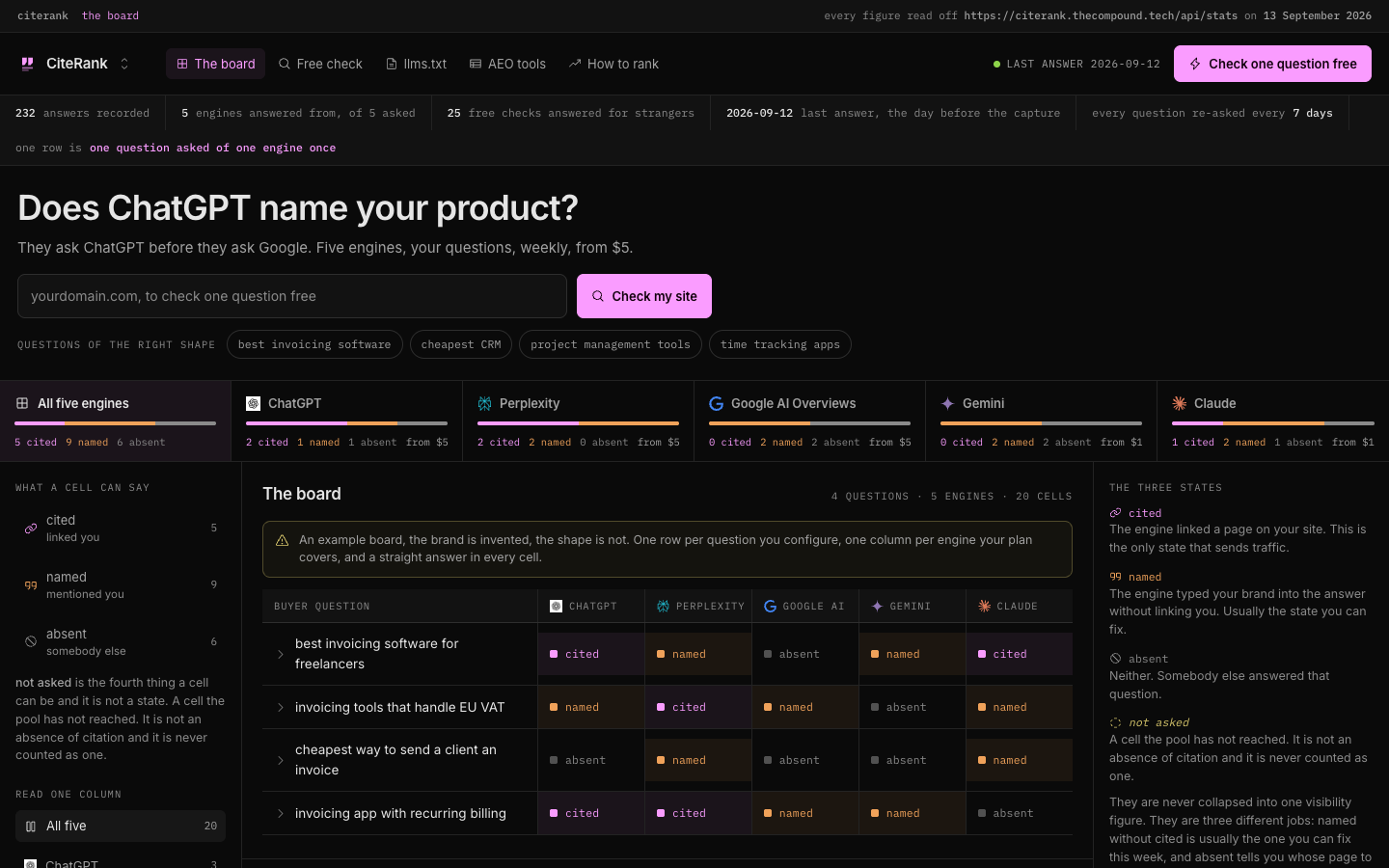1389x868 pixels.
Task: Switch to the Google AI Overviews engine tab
Action: click(x=810, y=421)
